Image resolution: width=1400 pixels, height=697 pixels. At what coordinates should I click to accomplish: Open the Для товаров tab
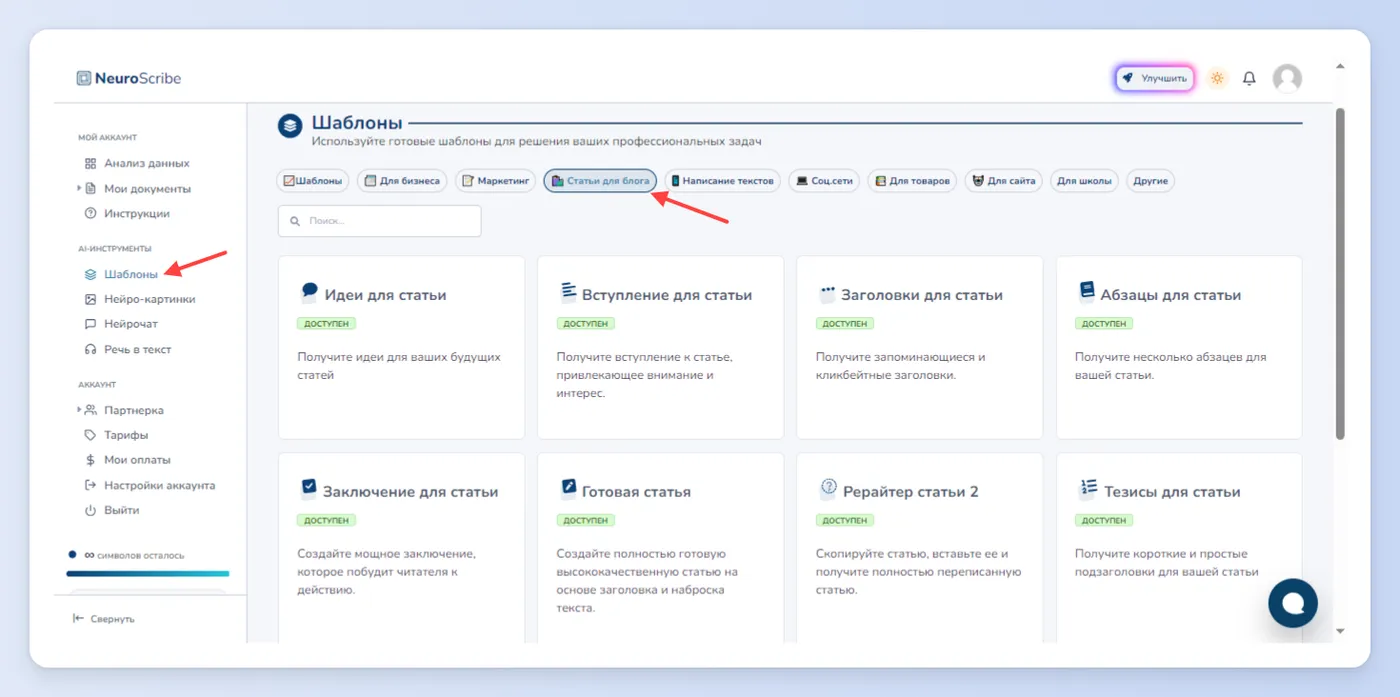[912, 181]
